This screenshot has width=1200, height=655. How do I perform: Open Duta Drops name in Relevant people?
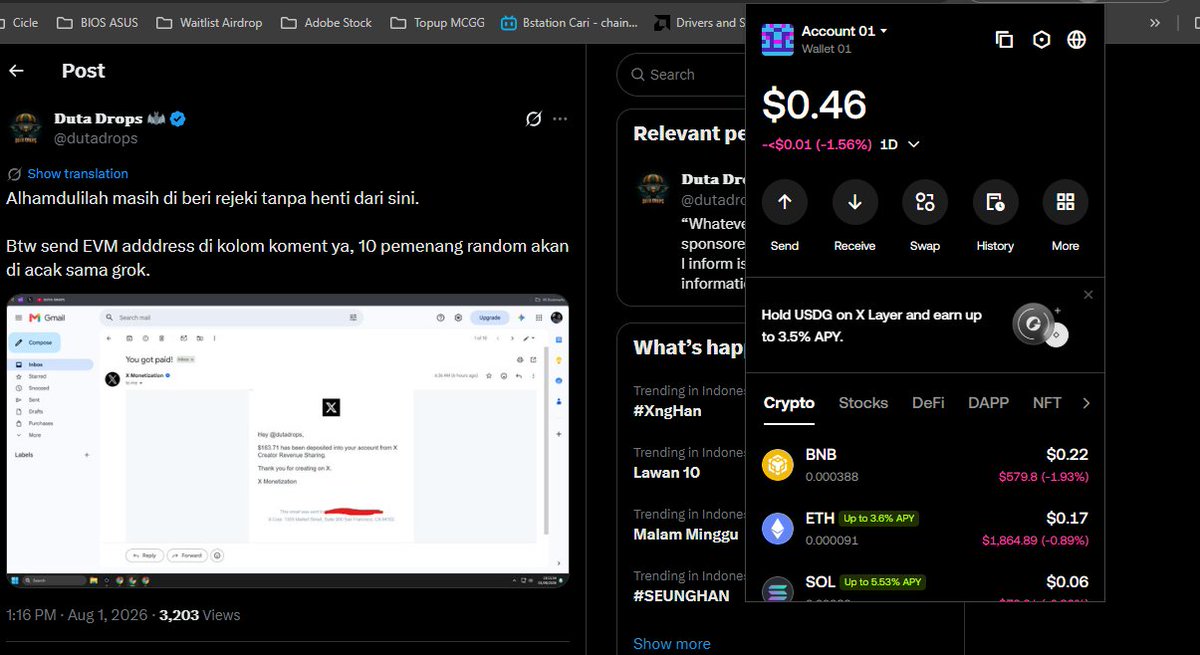[x=713, y=179]
